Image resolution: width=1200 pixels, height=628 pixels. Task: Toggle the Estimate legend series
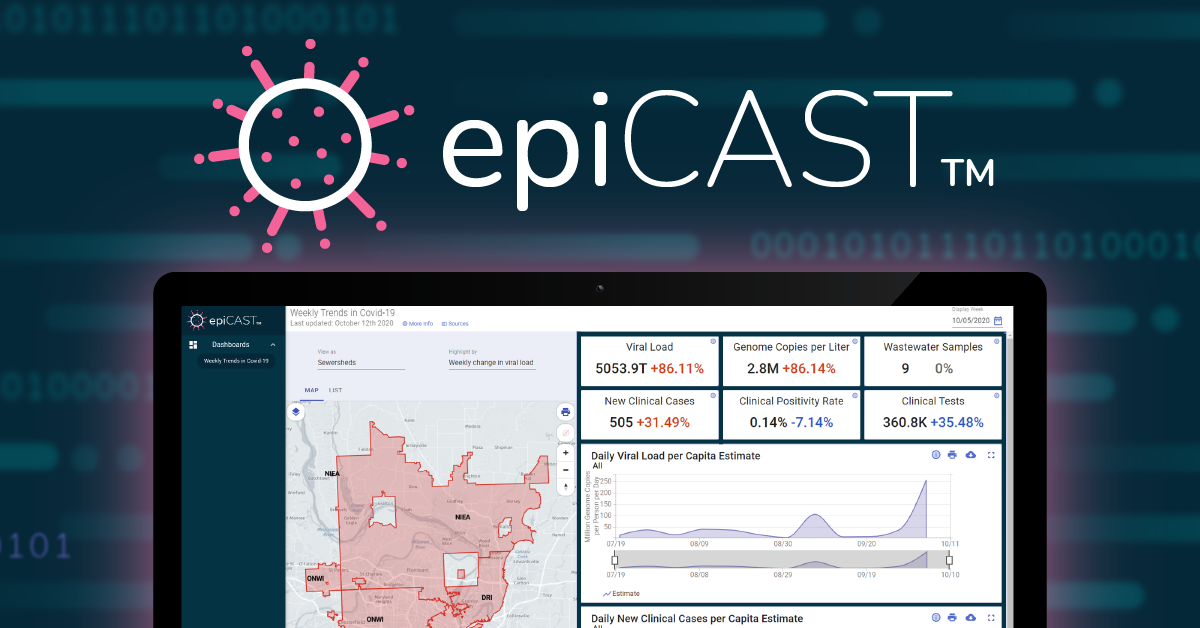pyautogui.click(x=621, y=593)
